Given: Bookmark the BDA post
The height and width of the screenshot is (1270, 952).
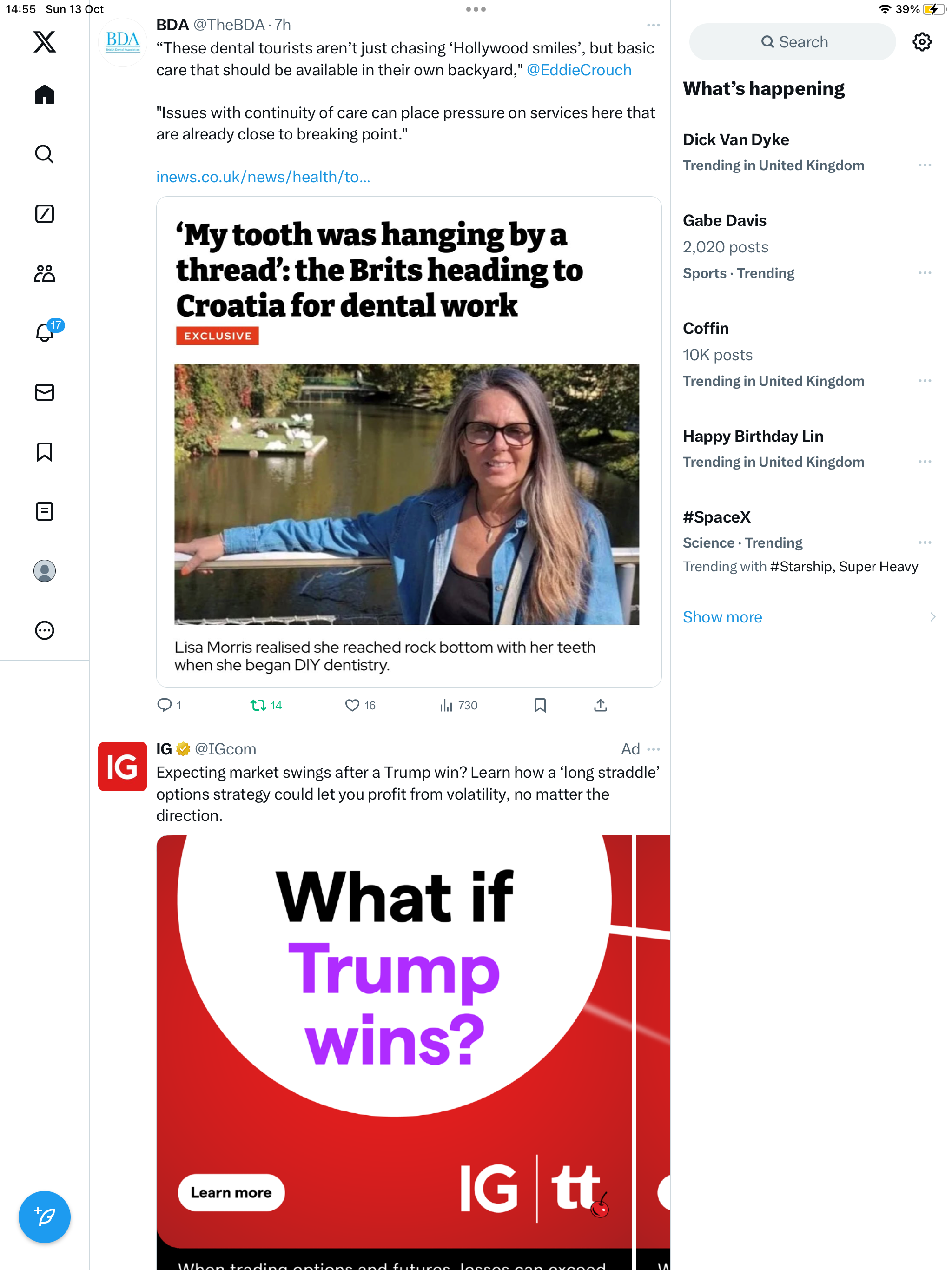Looking at the screenshot, I should [540, 705].
